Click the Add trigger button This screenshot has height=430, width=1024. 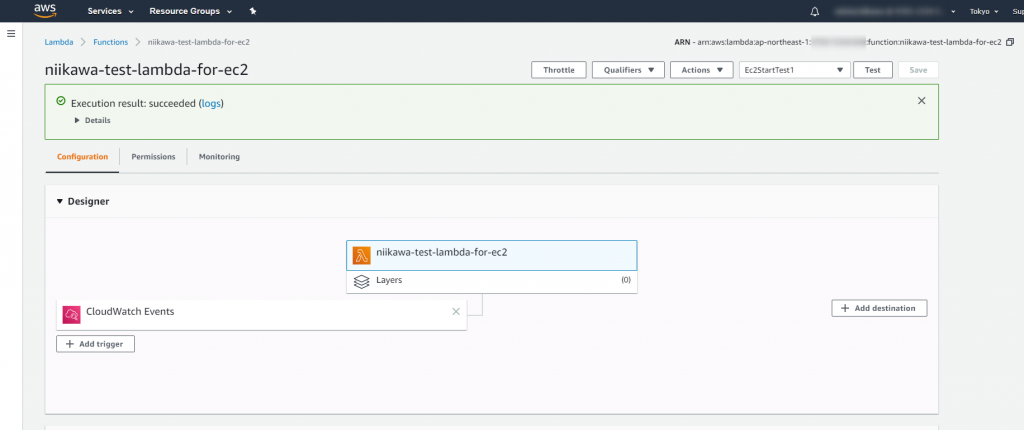95,344
